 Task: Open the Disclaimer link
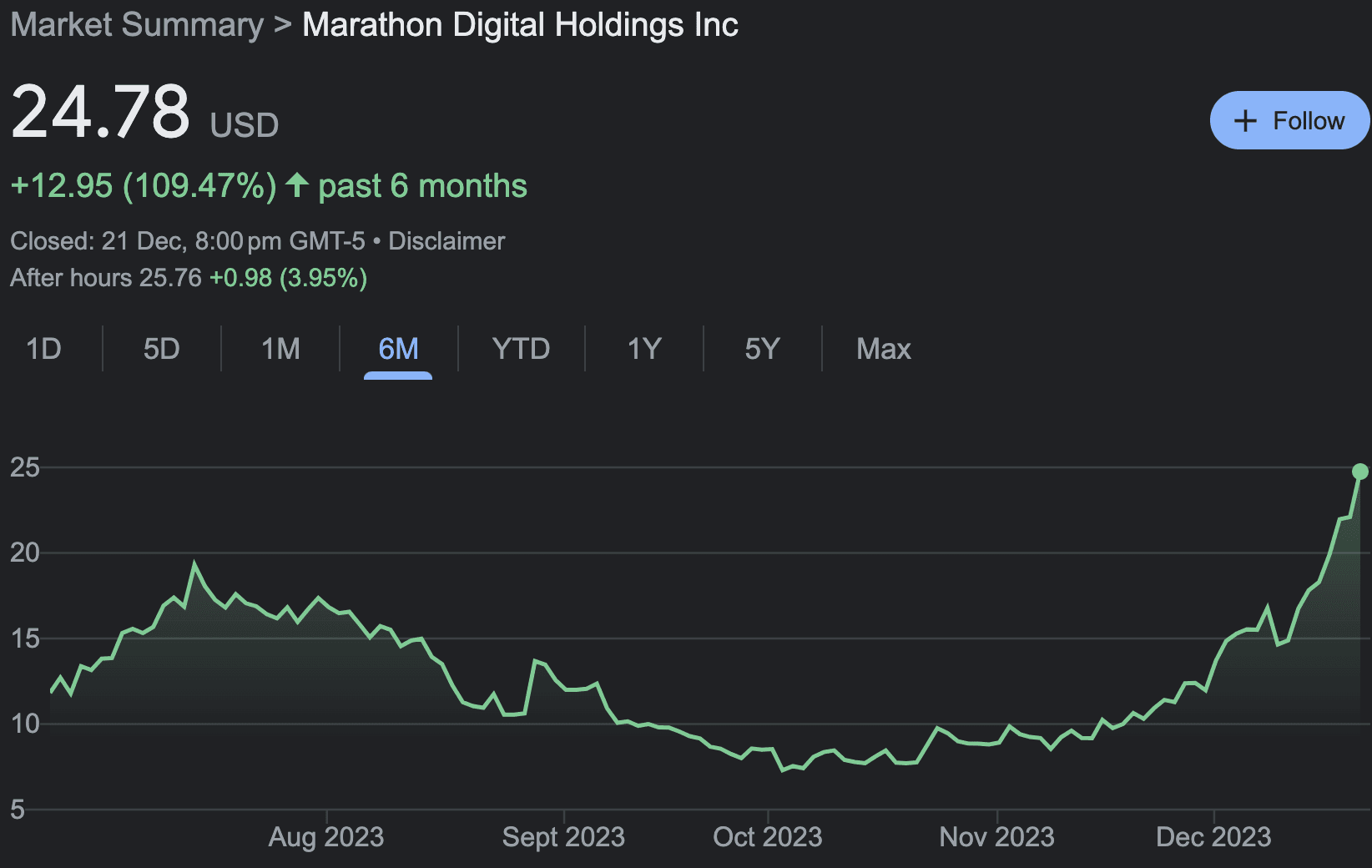pos(446,241)
